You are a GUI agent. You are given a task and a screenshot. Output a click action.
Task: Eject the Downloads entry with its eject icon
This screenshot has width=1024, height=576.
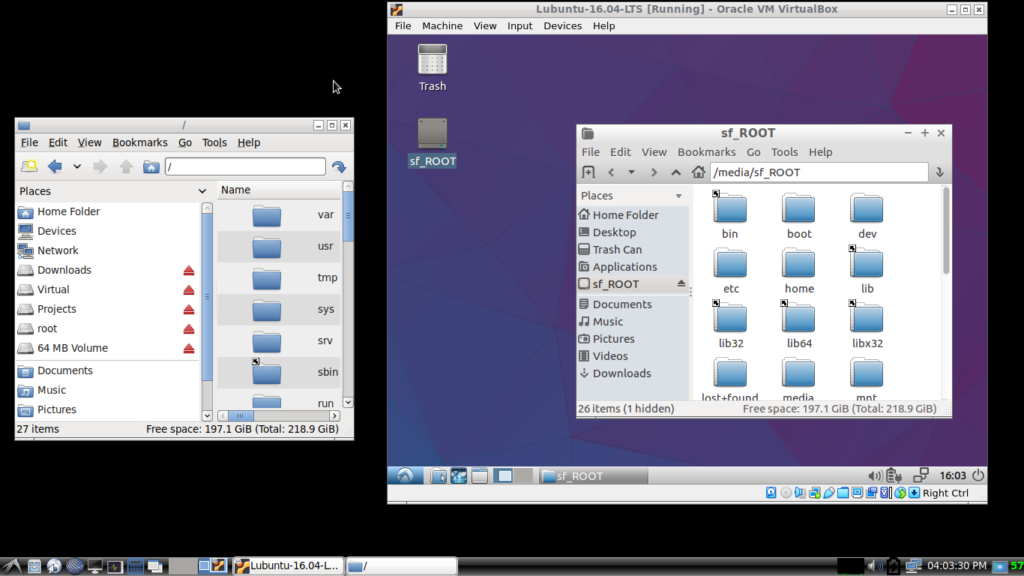[188, 270]
